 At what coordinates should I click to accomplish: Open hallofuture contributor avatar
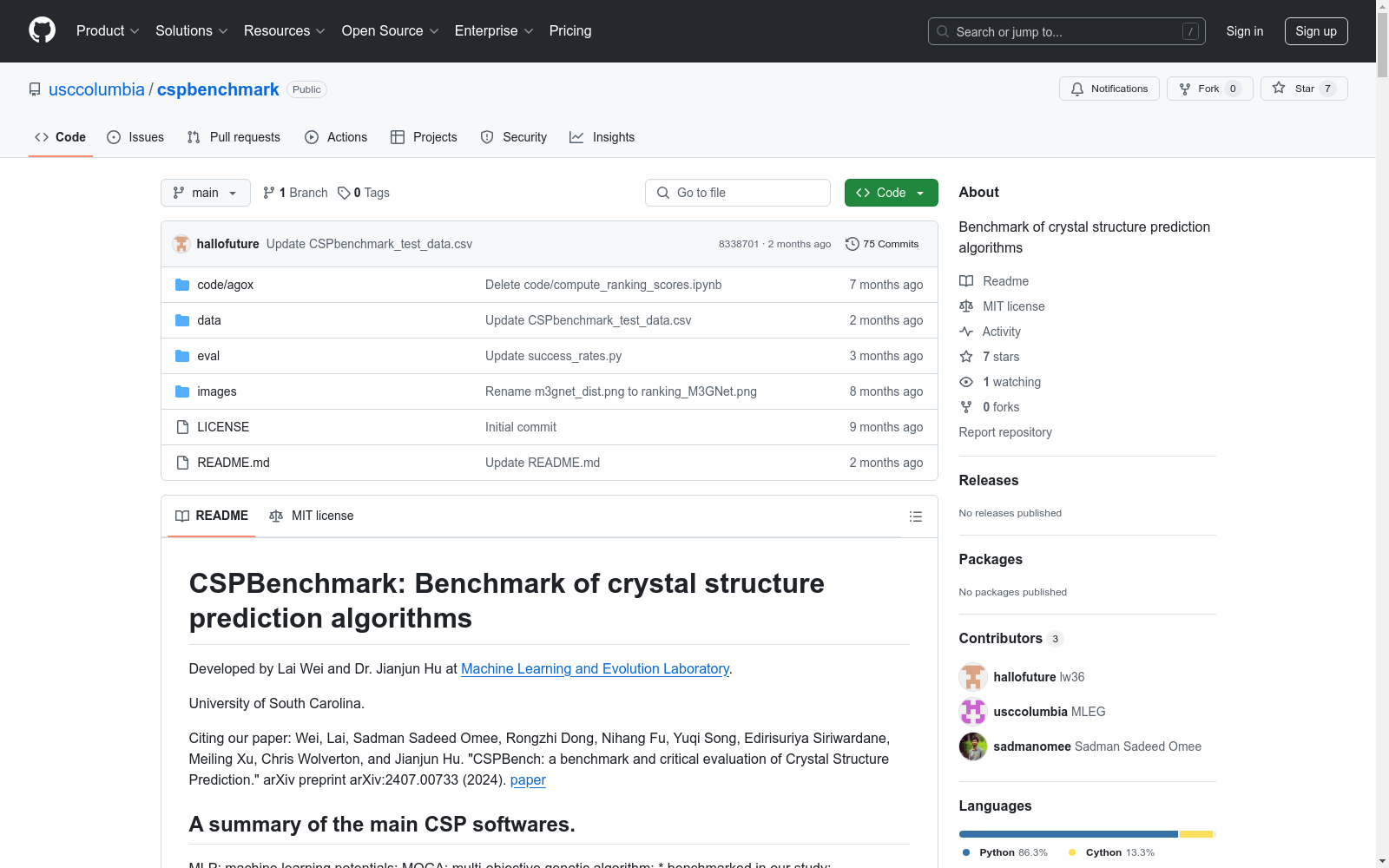(x=973, y=677)
